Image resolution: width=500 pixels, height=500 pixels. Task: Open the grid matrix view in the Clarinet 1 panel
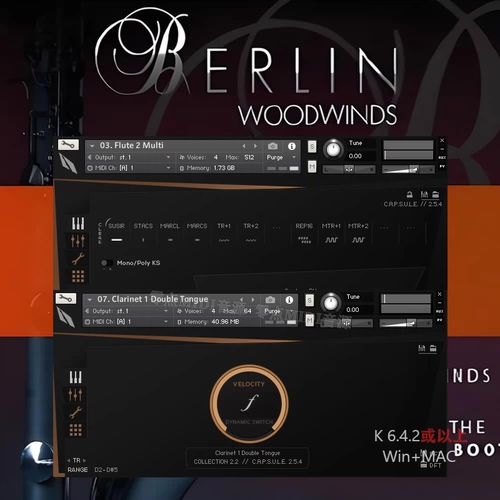click(x=76, y=430)
